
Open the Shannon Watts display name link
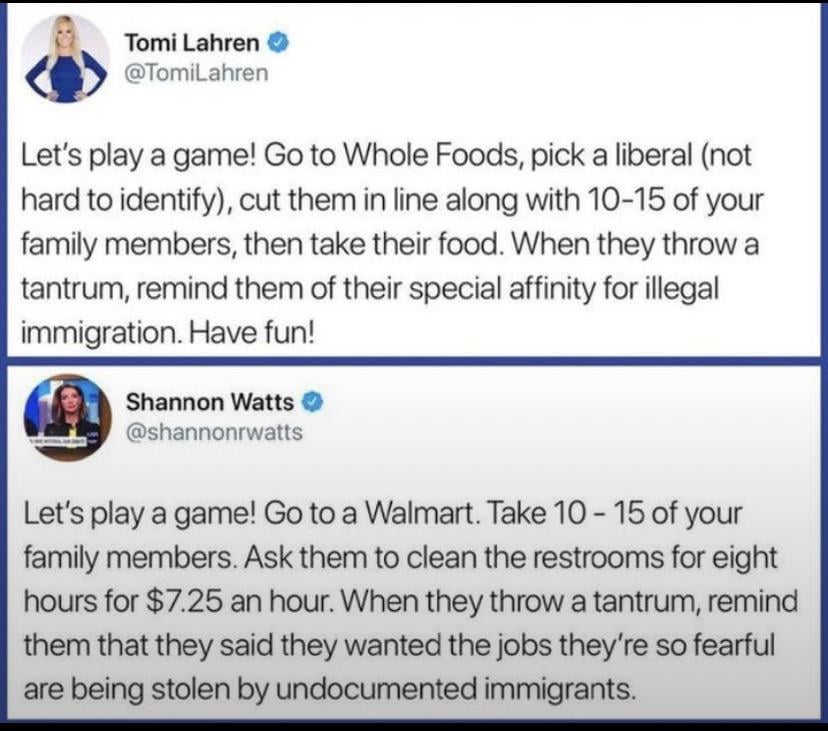(210, 402)
